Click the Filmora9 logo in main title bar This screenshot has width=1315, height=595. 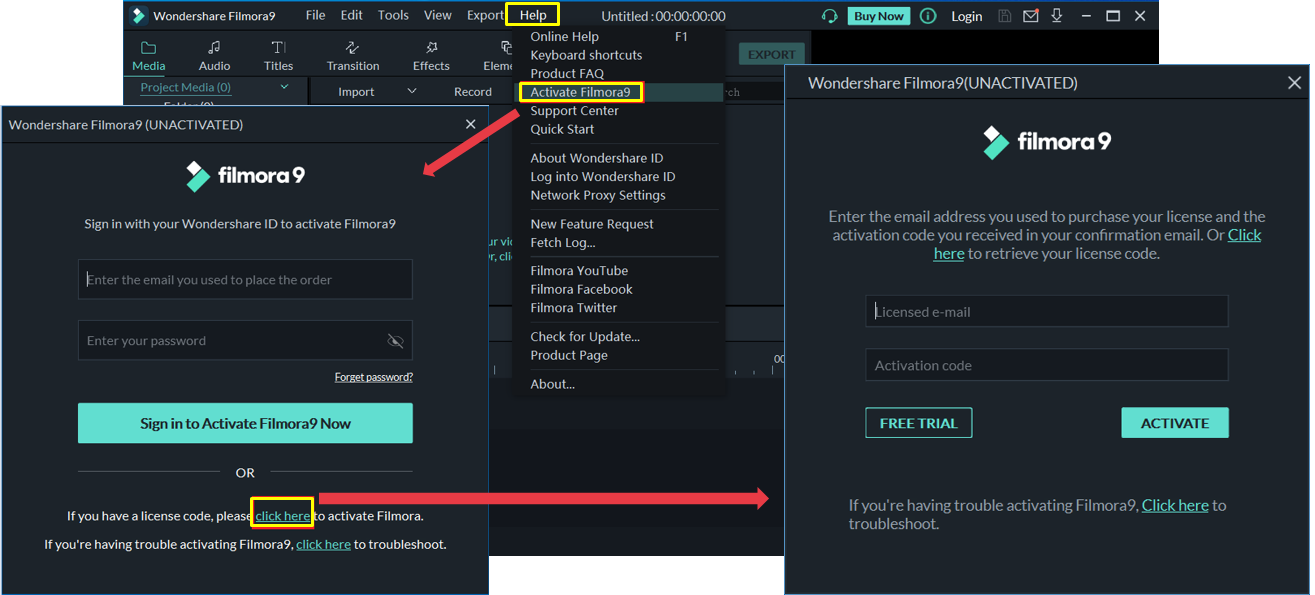click(138, 15)
